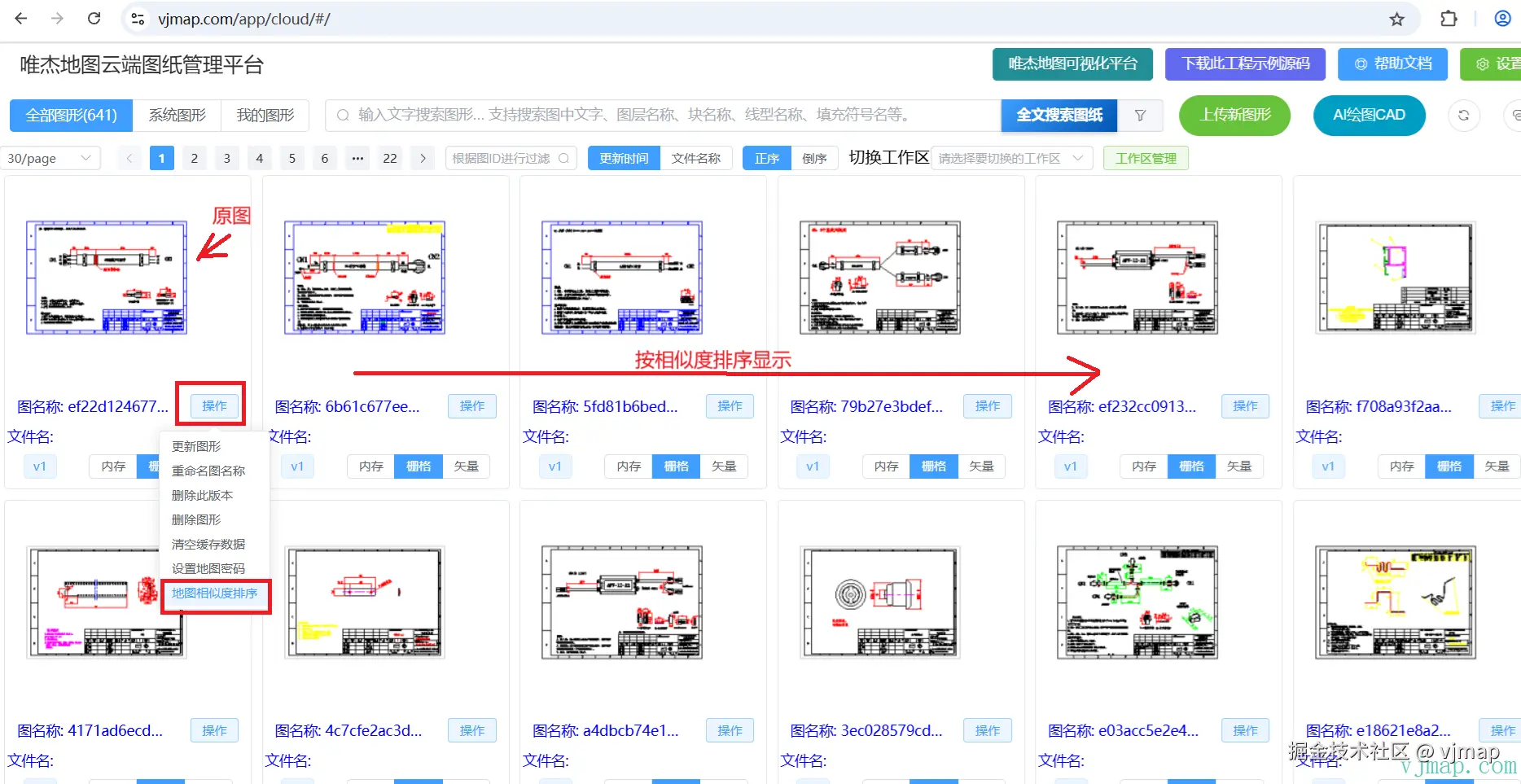This screenshot has height=784, width=1521.
Task: Choose 设置地图密码 from the operation menu
Action: point(215,568)
